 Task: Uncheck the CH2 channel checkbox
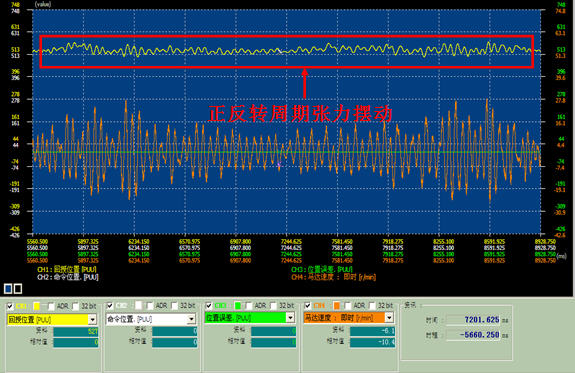point(110,306)
